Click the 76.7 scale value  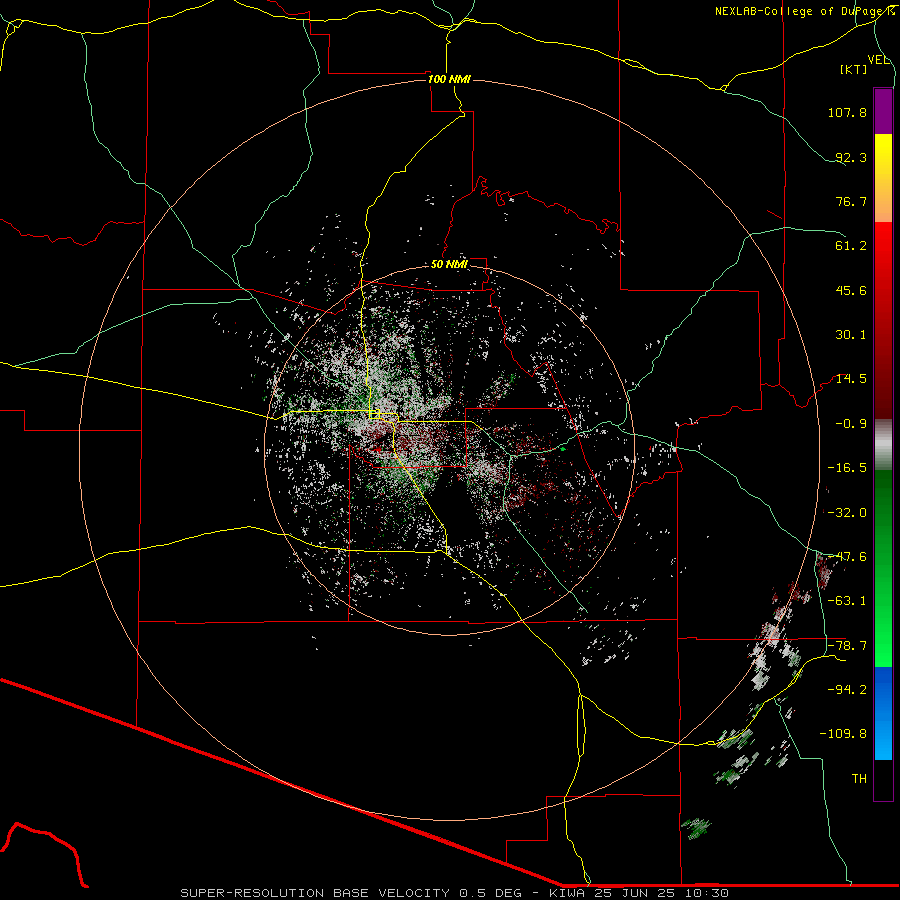click(851, 201)
